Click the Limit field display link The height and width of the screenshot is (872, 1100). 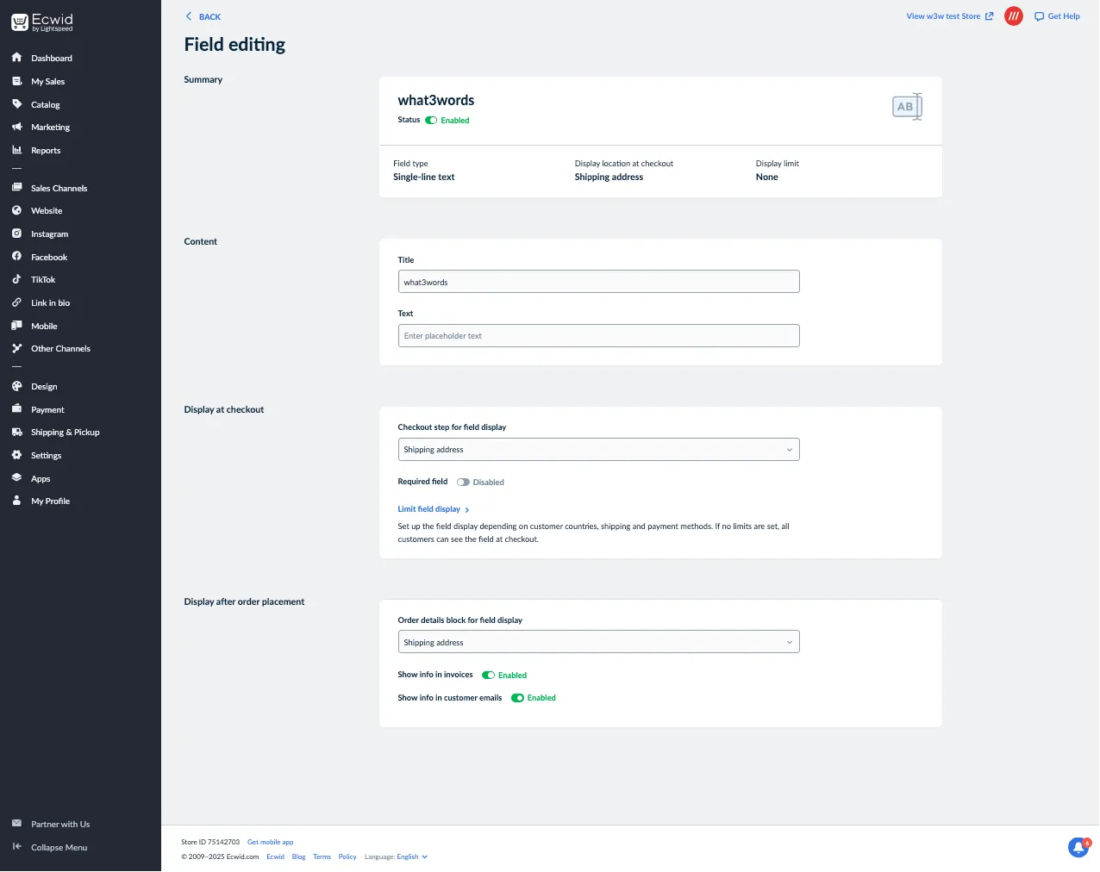tap(429, 509)
